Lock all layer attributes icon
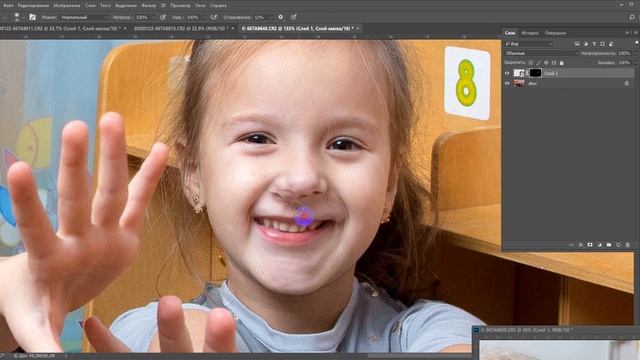This screenshot has width=640, height=360. [562, 63]
